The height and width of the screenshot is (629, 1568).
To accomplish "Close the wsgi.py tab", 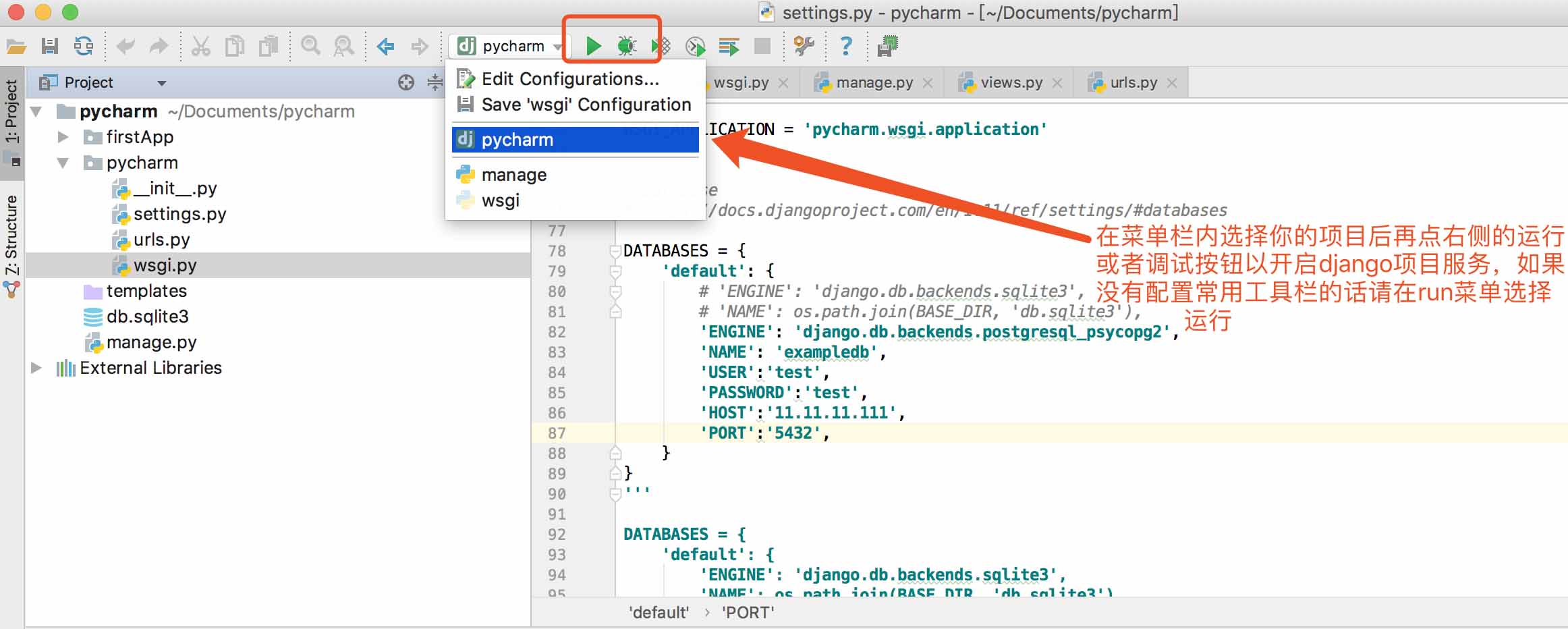I will tap(783, 83).
